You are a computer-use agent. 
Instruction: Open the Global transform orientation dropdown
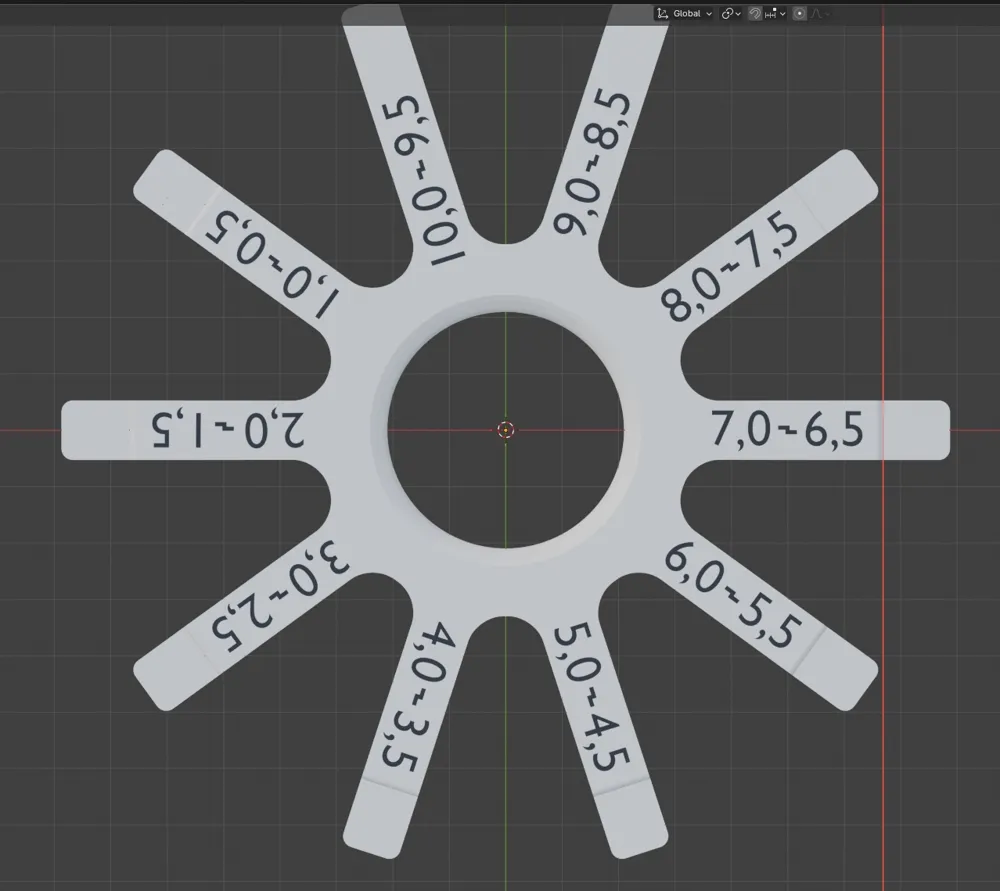point(684,13)
